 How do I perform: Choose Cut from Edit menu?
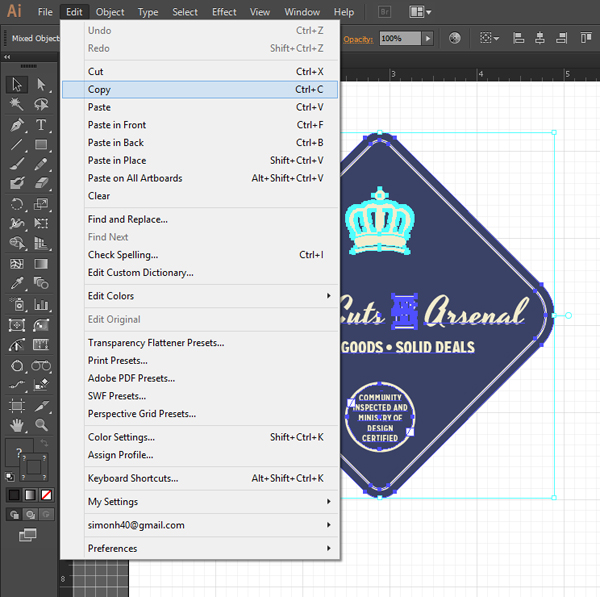[x=200, y=72]
